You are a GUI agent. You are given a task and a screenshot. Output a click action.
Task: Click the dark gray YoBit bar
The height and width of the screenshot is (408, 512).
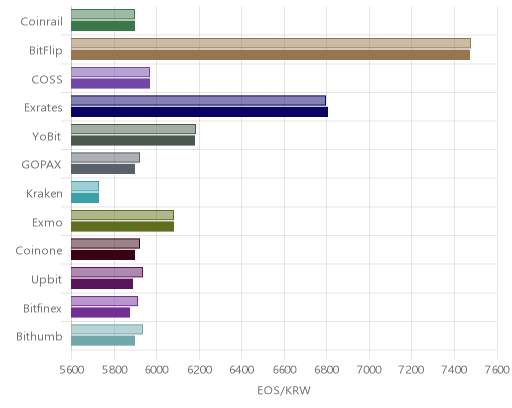pyautogui.click(x=133, y=141)
